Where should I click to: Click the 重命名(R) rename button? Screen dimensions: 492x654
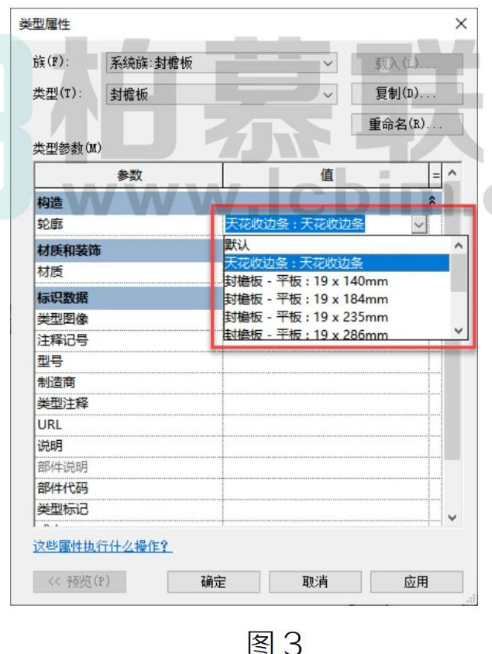pyautogui.click(x=407, y=124)
